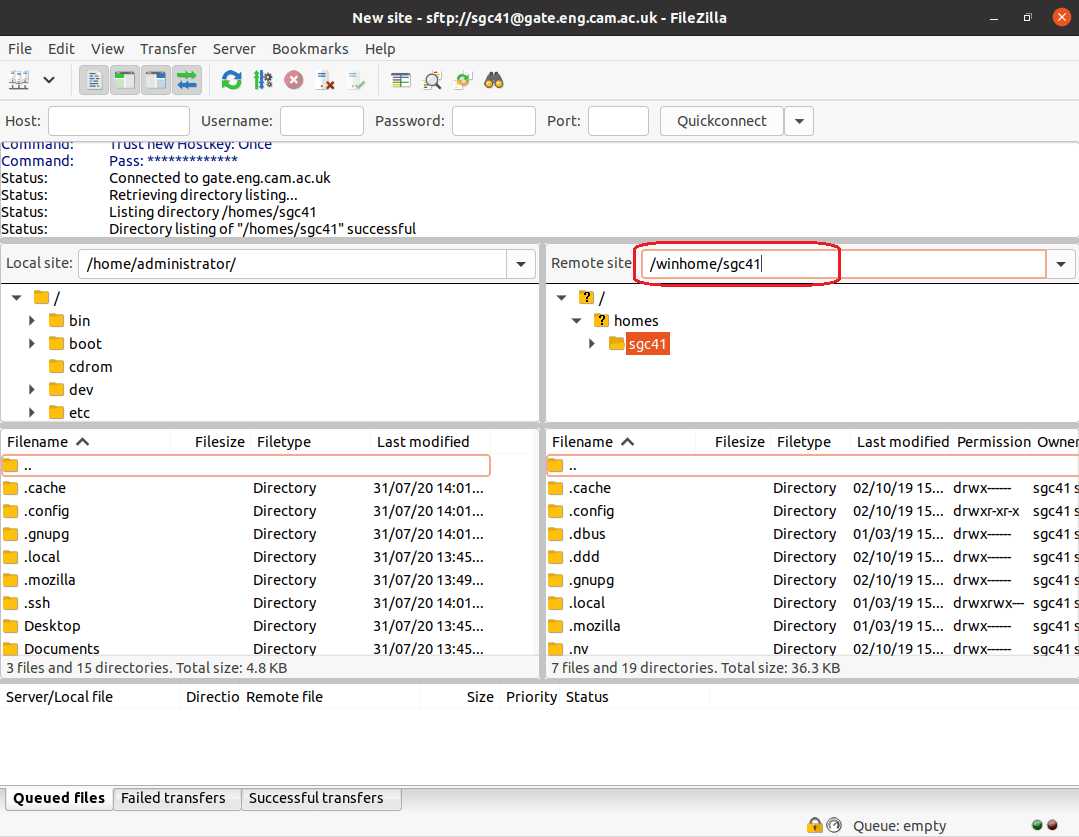Image resolution: width=1079 pixels, height=837 pixels.
Task: Open the Local site path dropdown
Action: pos(521,264)
